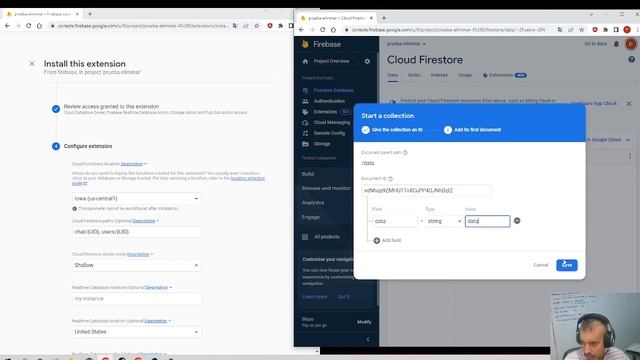Reload the left browser window page
Screen dimensions: 640x360
click(x=28, y=26)
